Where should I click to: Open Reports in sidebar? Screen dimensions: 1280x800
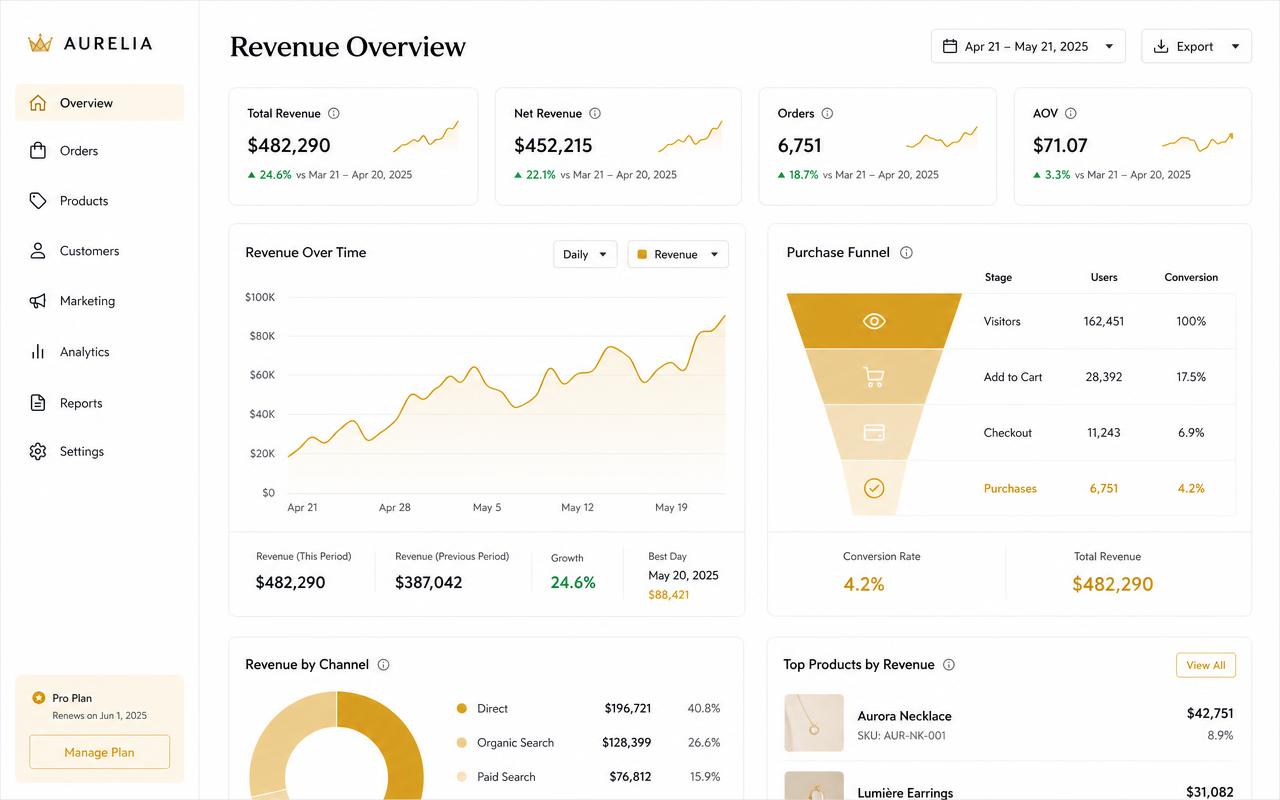99,403
